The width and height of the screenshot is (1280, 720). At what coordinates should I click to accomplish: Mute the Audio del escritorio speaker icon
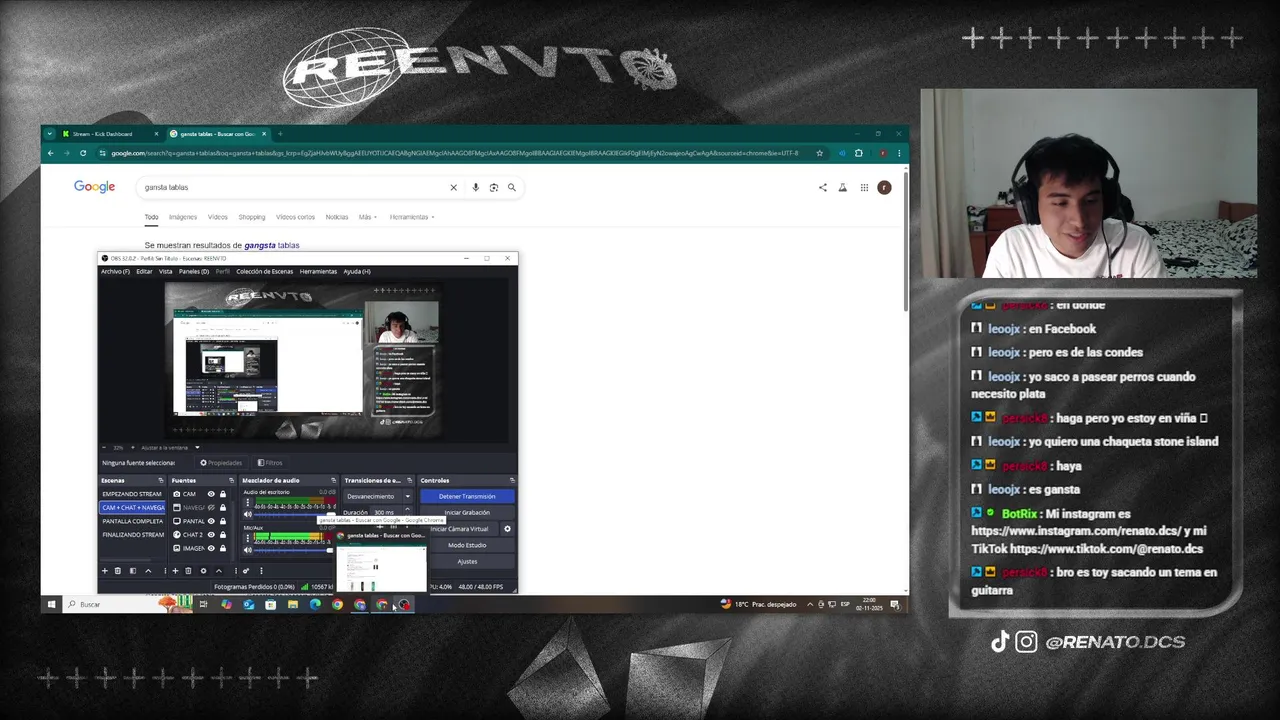(248, 514)
